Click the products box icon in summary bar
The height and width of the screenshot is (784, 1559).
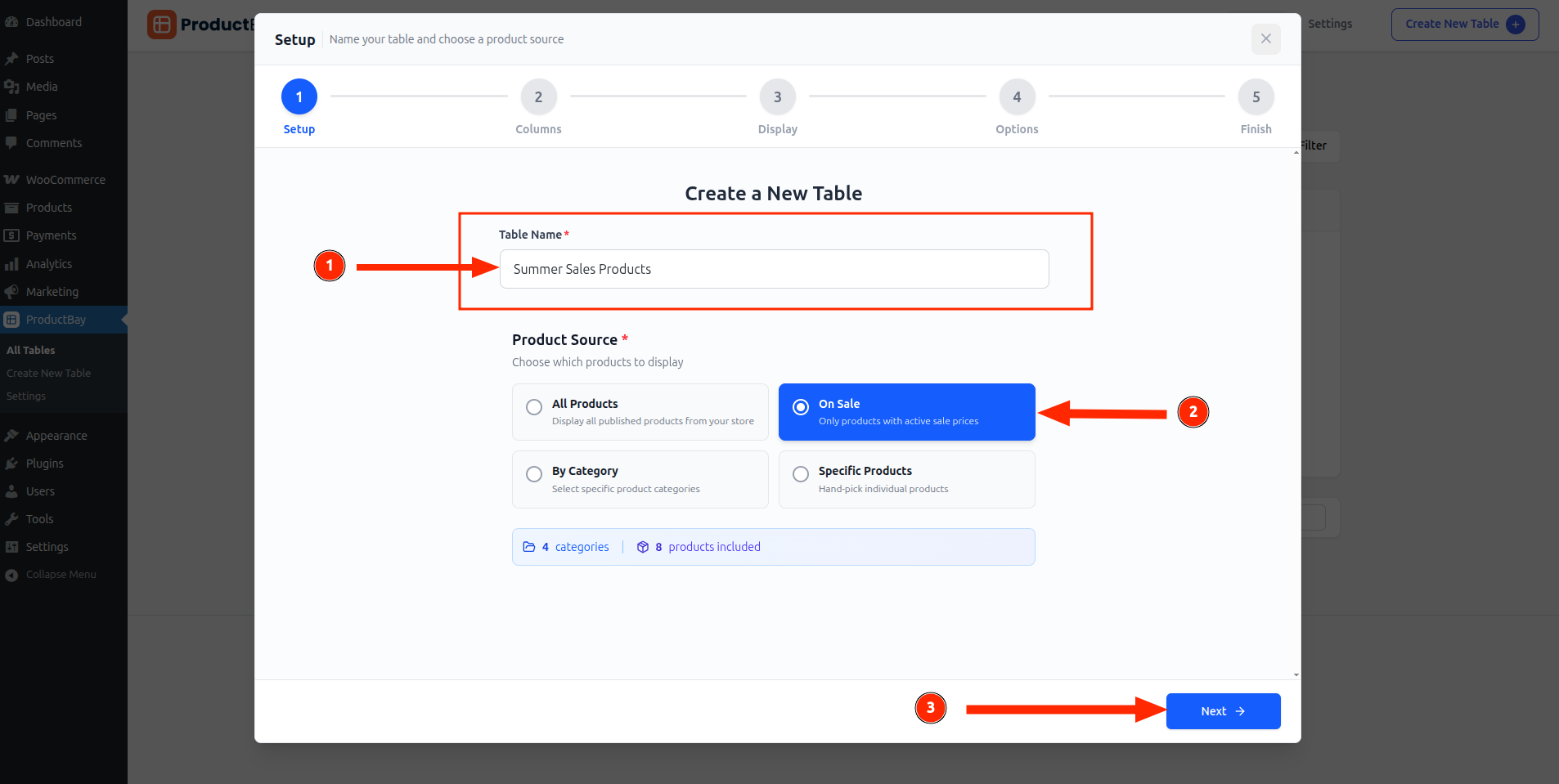643,546
